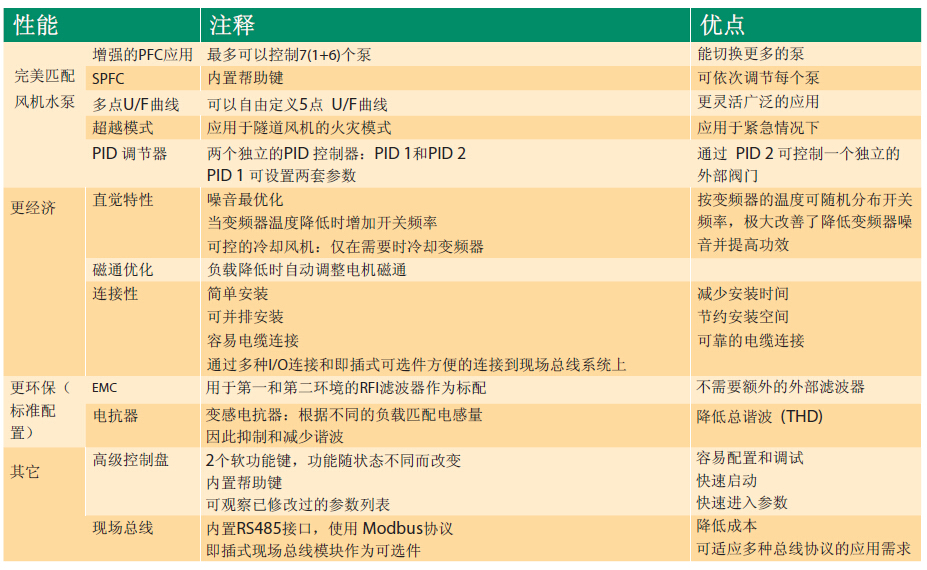The width and height of the screenshot is (927, 570).
Task: Select the 磁通优化 cell
Action: click(x=122, y=270)
